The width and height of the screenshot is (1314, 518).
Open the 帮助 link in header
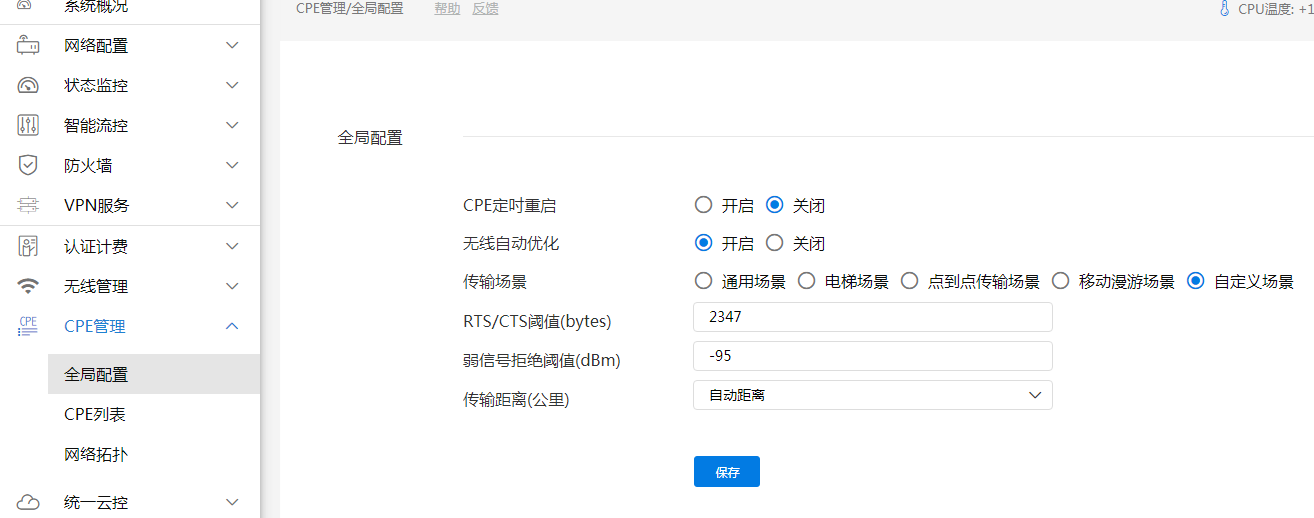[447, 9]
